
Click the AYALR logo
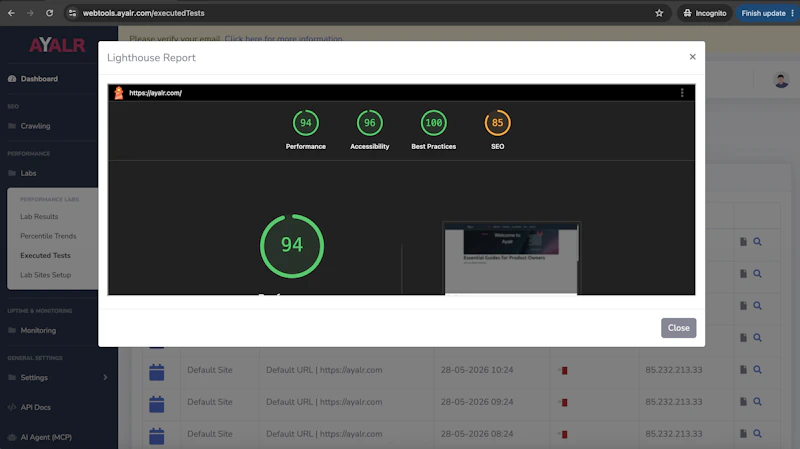(x=57, y=45)
